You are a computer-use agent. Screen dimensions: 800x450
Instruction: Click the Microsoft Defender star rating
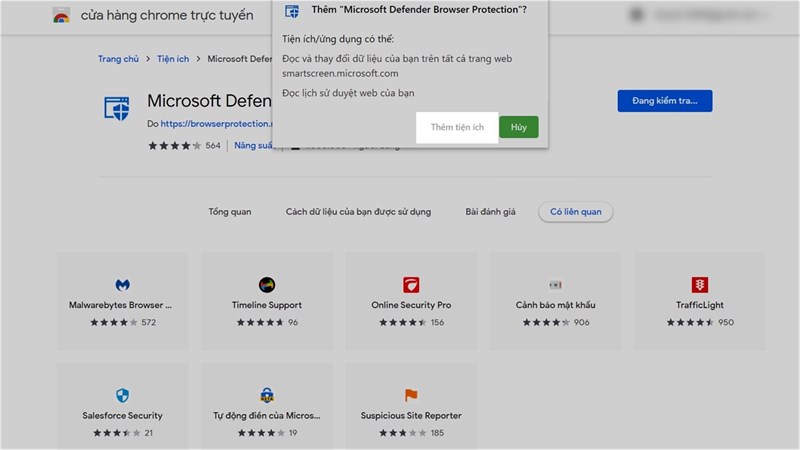[x=174, y=146]
